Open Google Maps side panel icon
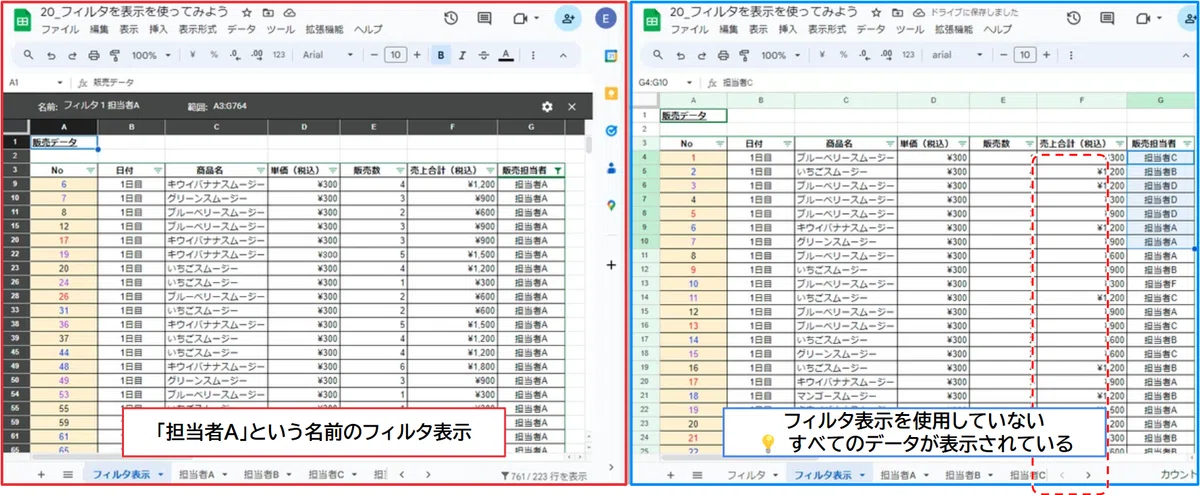Viewport: 1200px width, 495px height. (x=612, y=205)
